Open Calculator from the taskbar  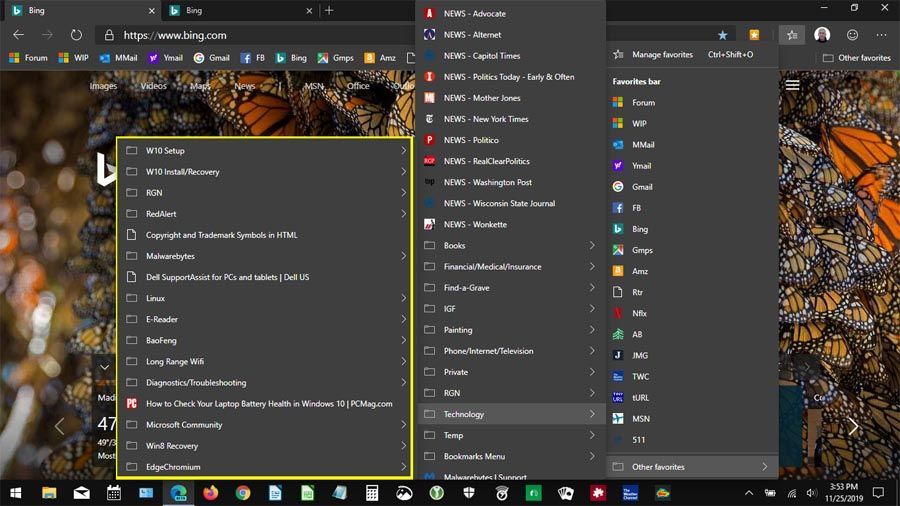(372, 493)
